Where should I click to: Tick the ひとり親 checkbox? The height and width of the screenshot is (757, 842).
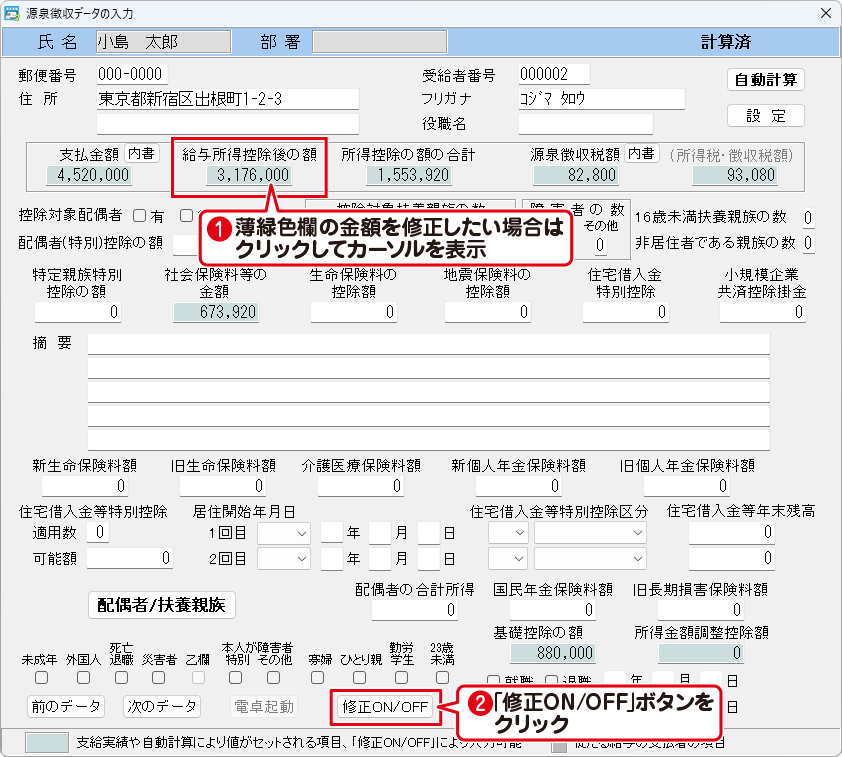click(x=359, y=677)
